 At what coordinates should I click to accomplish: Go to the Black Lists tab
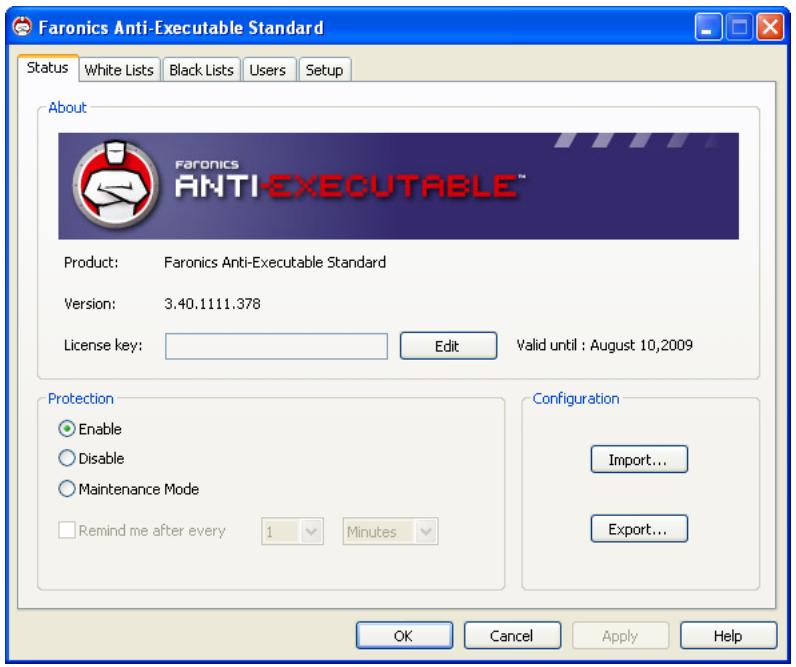(x=202, y=70)
